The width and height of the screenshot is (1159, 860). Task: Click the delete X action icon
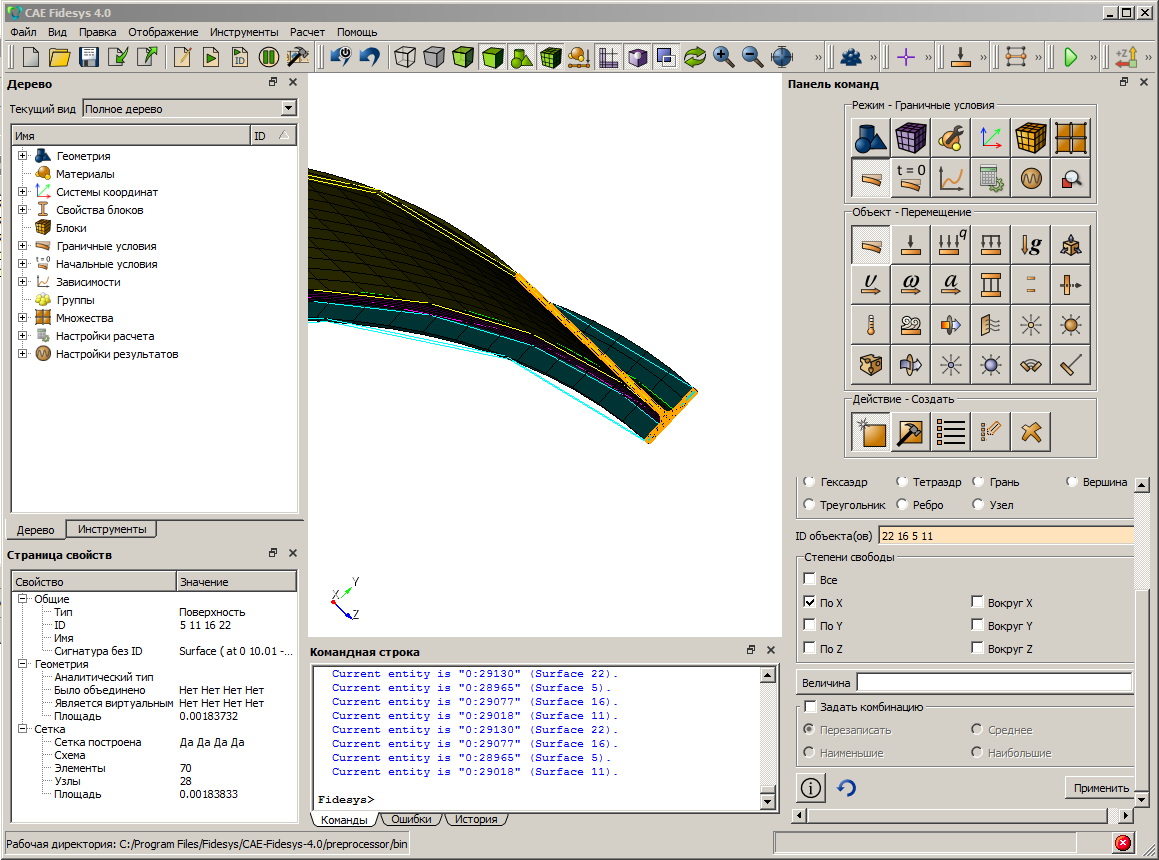1030,432
